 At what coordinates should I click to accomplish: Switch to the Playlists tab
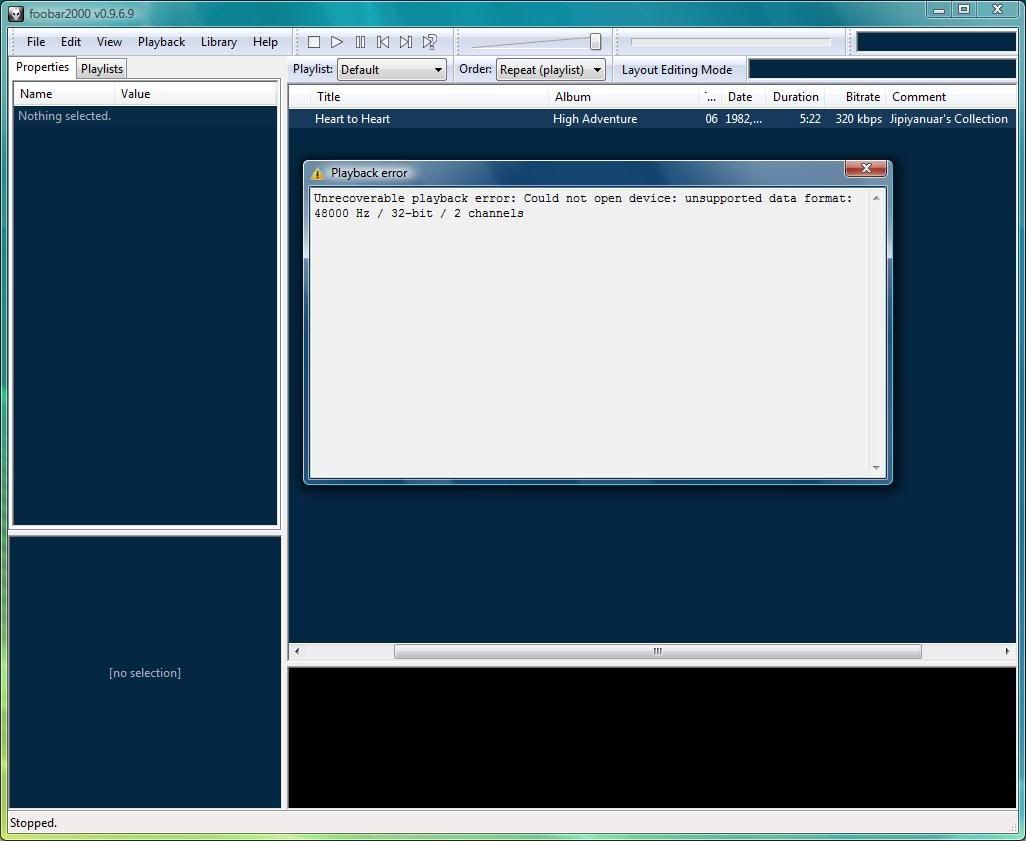101,69
